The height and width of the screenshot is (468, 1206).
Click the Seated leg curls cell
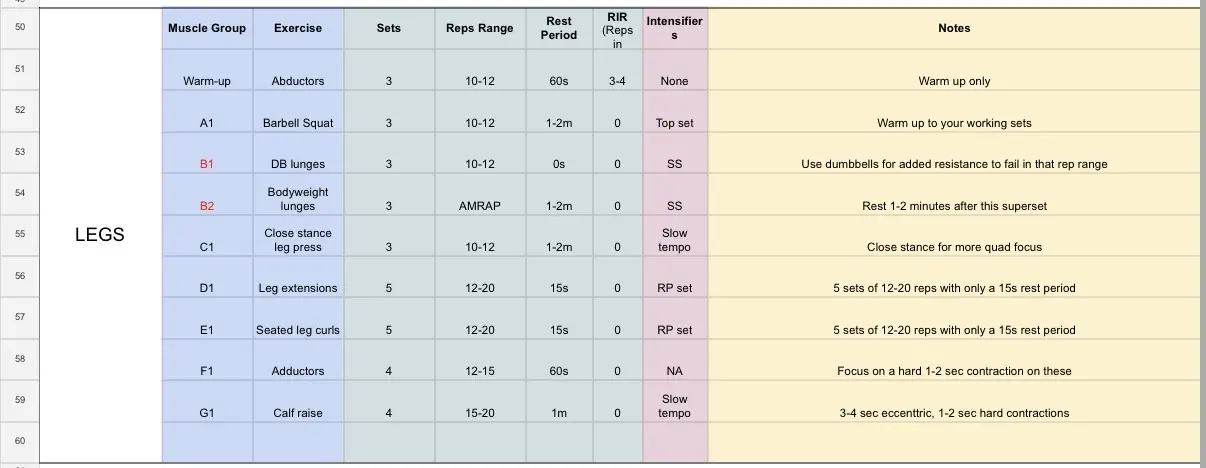pos(298,330)
